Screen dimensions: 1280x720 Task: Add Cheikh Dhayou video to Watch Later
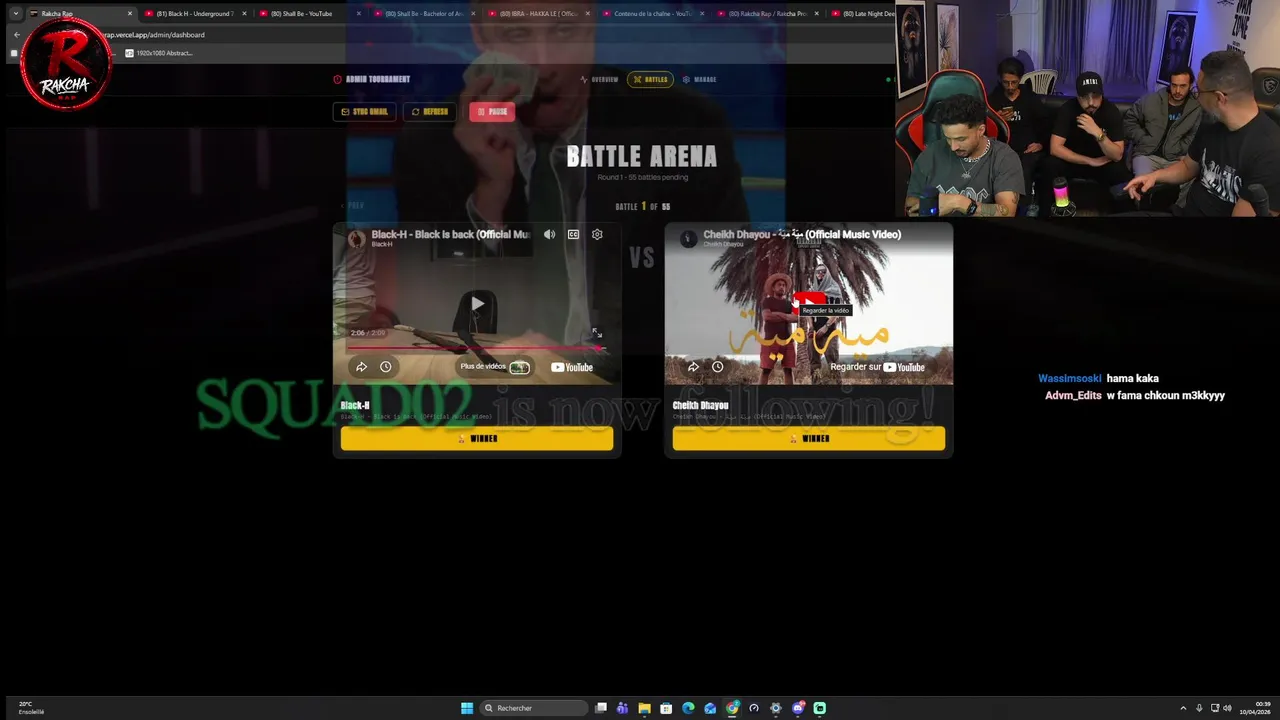(717, 367)
